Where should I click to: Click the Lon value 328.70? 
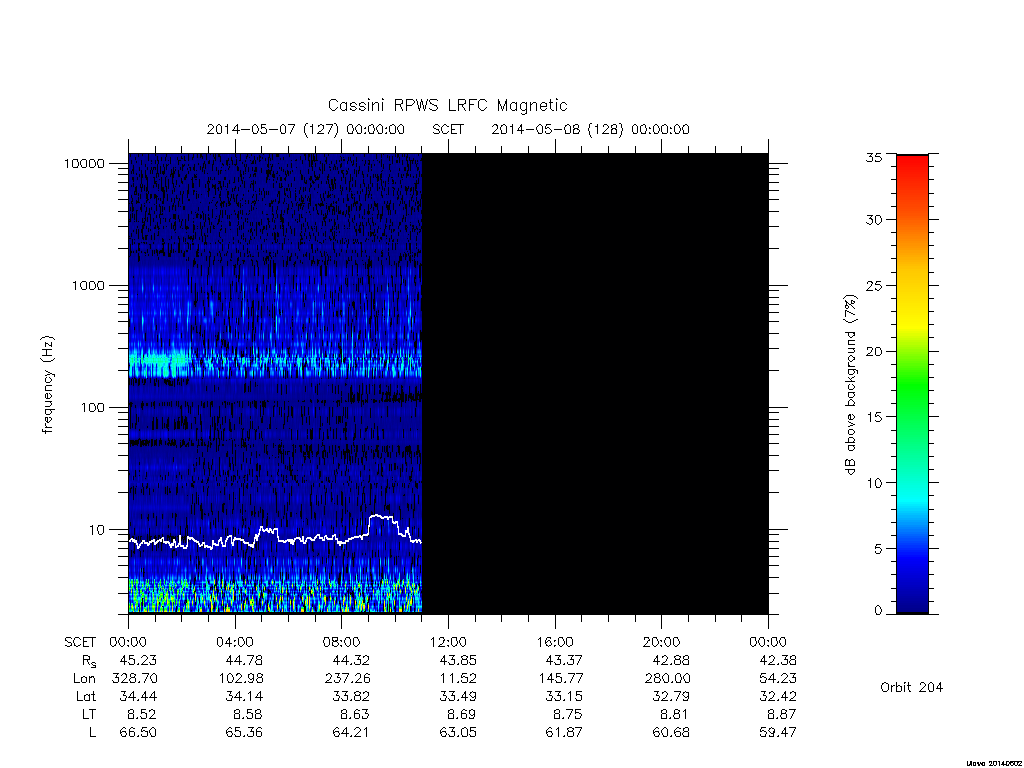(x=135, y=679)
